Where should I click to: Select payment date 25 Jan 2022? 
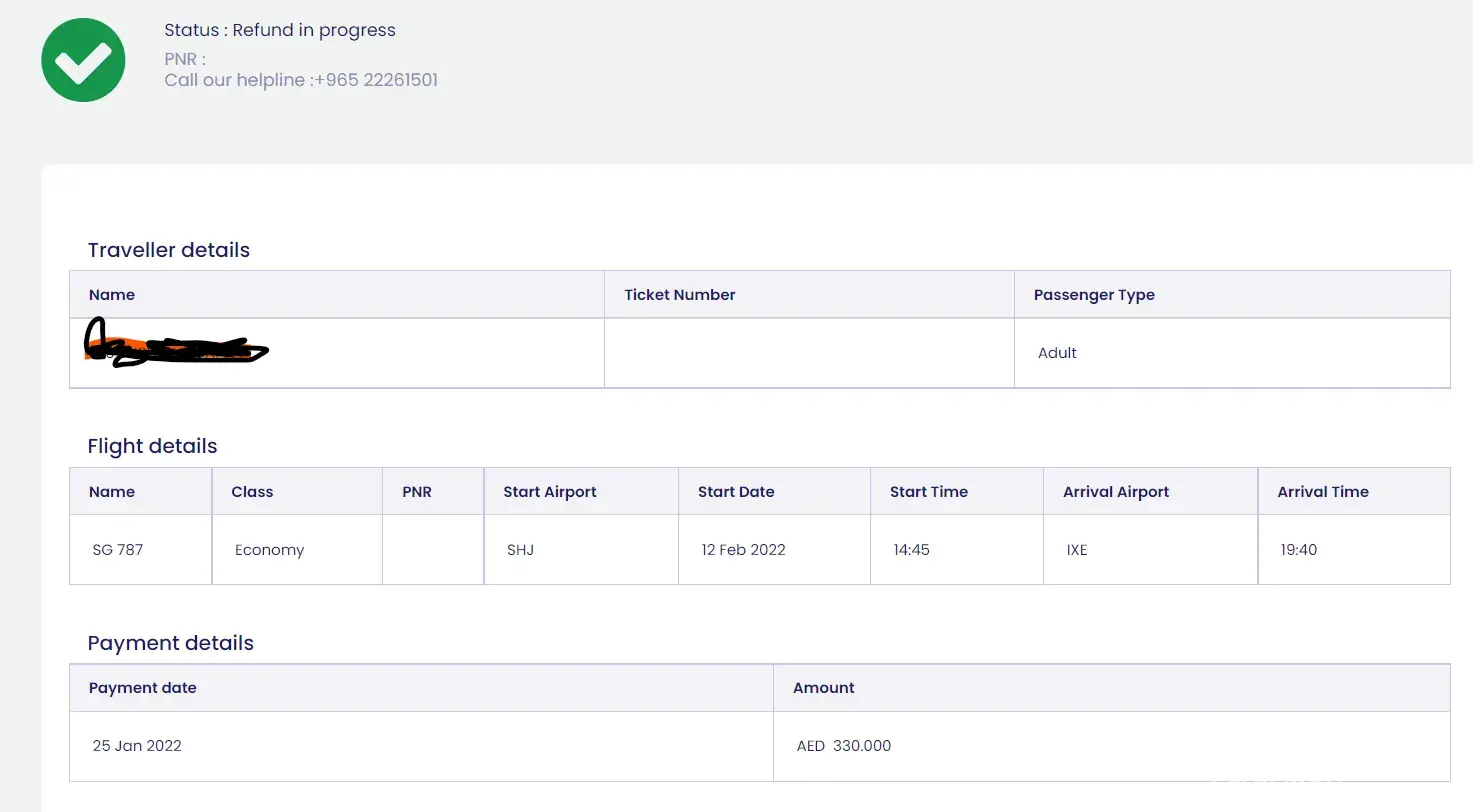137,746
